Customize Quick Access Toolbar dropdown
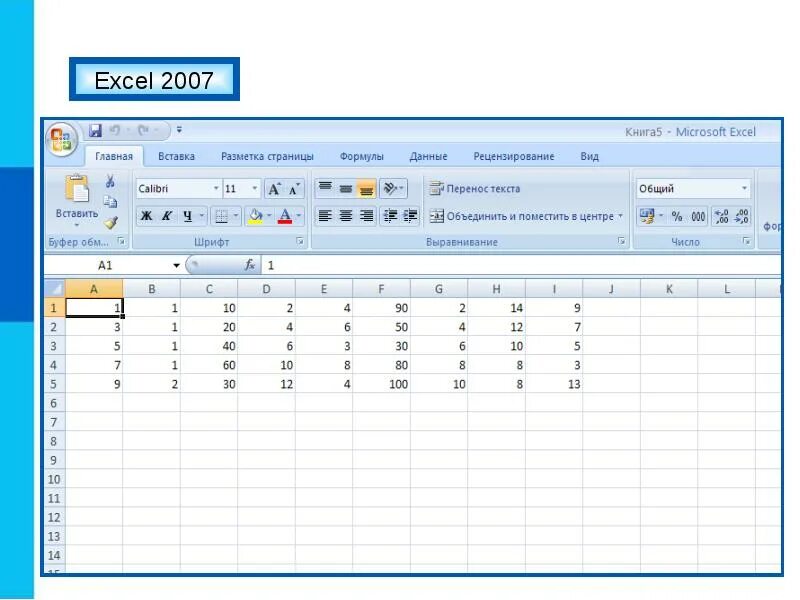The width and height of the screenshot is (800, 600). pos(179,130)
